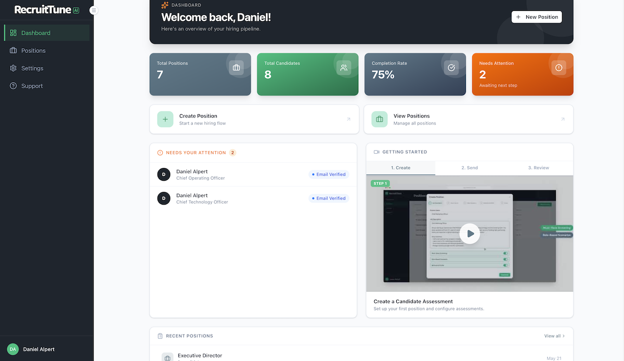Click arrow on View Positions card

tap(563, 119)
